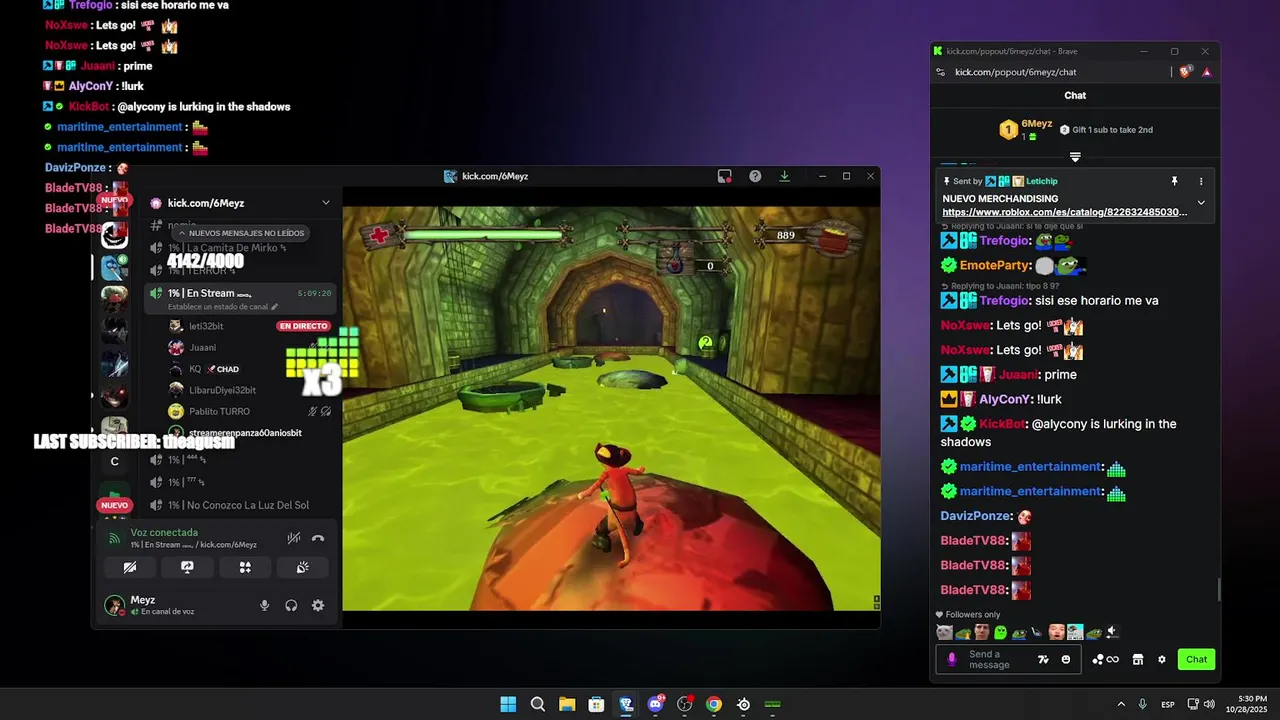Screen dimensions: 1280x720
Task: Open Windows Start menu
Action: click(508, 704)
